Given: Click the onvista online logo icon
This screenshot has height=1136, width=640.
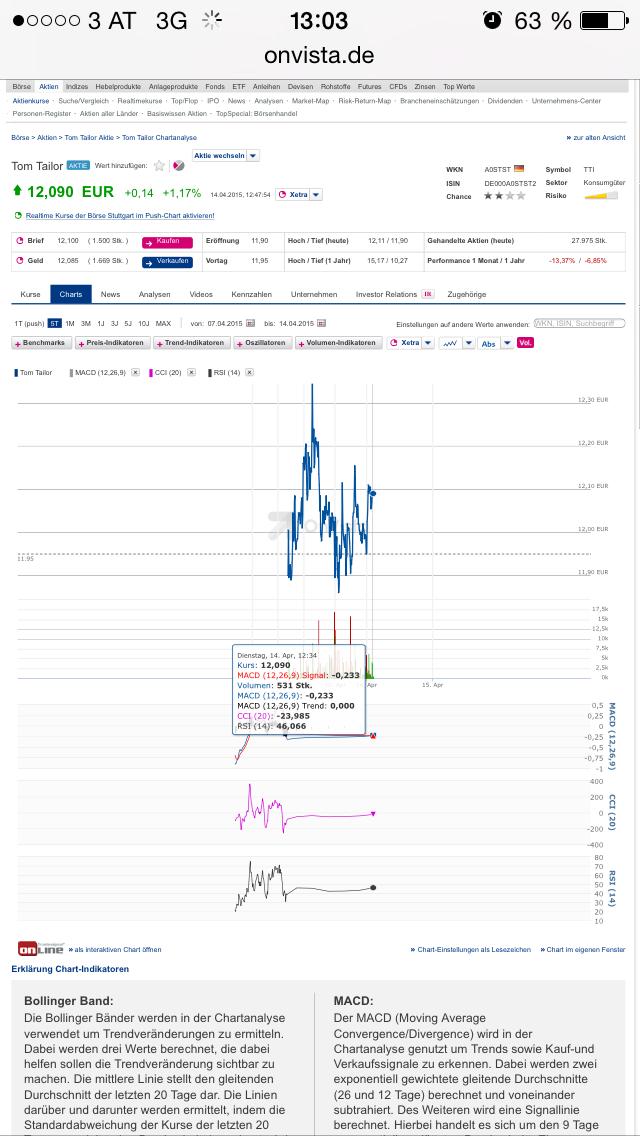Looking at the screenshot, I should pyautogui.click(x=41, y=949).
